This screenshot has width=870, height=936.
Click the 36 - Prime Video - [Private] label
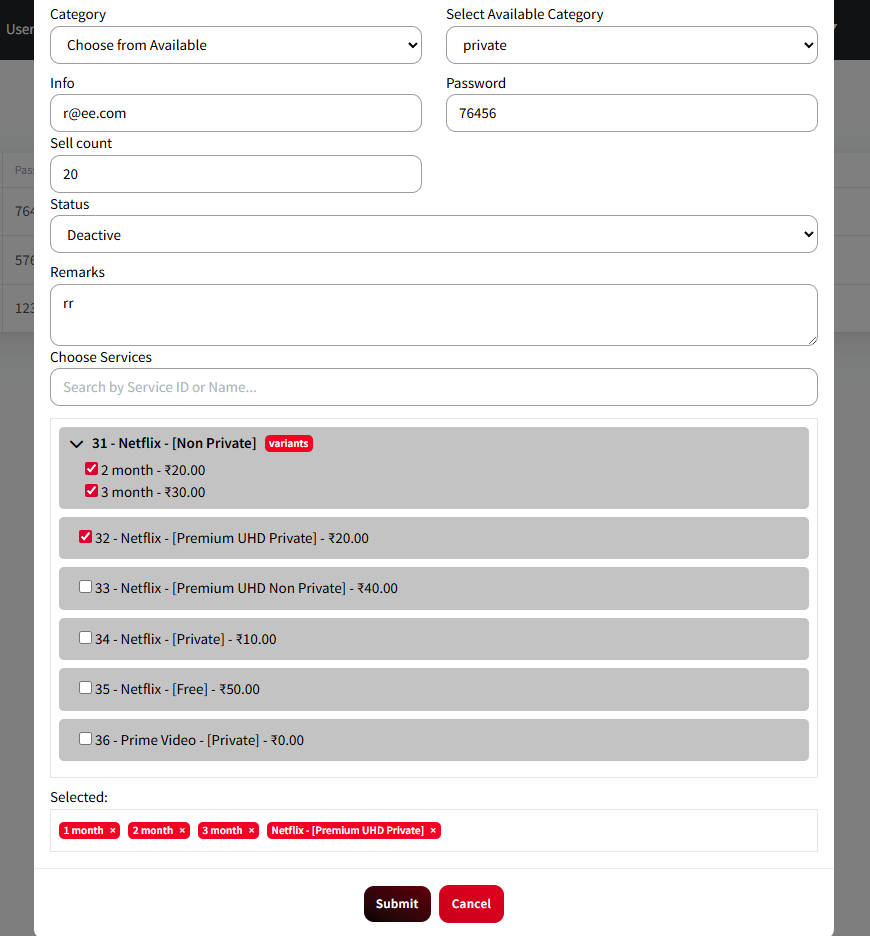click(199, 740)
